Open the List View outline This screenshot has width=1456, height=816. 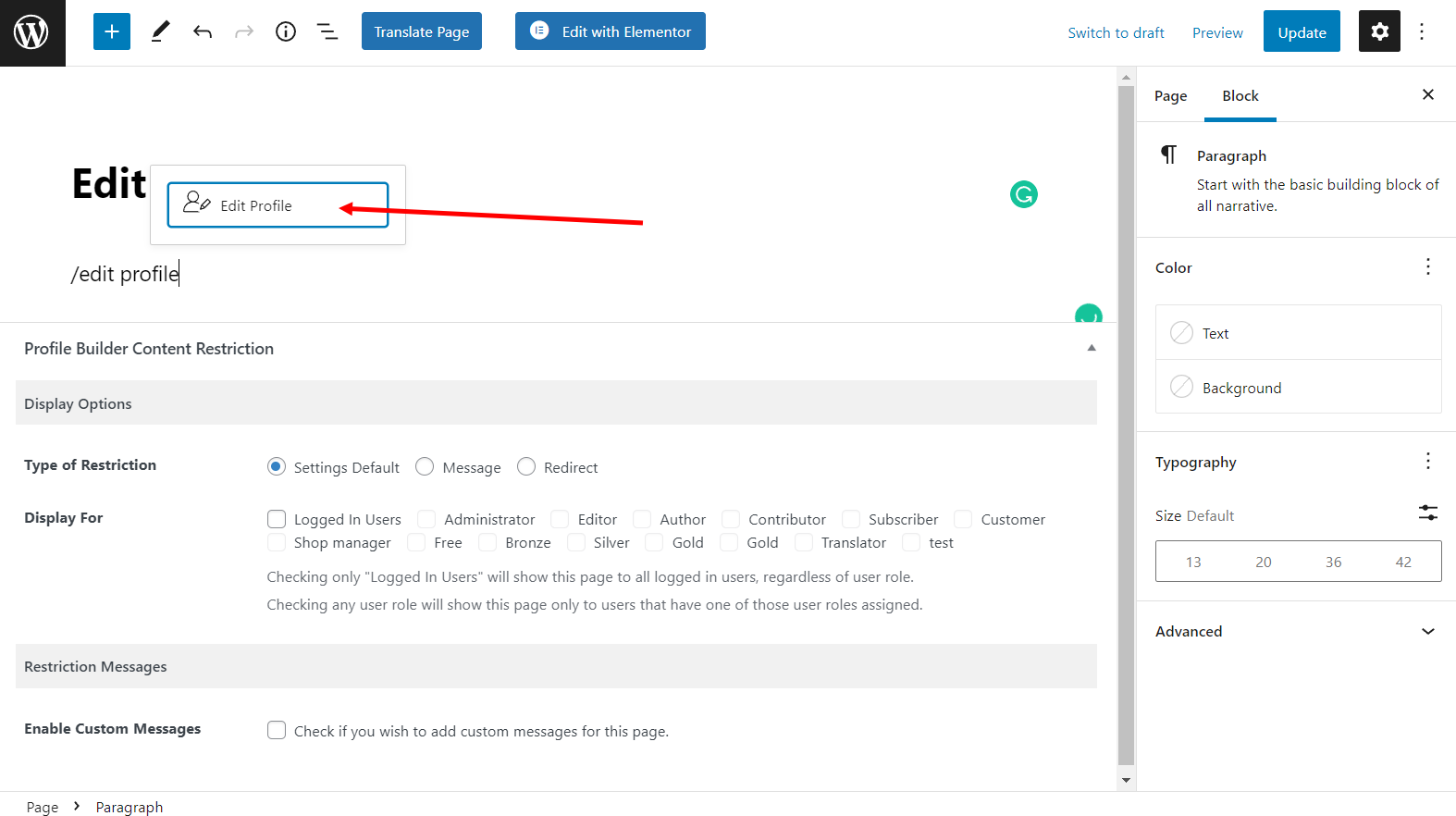tap(327, 31)
